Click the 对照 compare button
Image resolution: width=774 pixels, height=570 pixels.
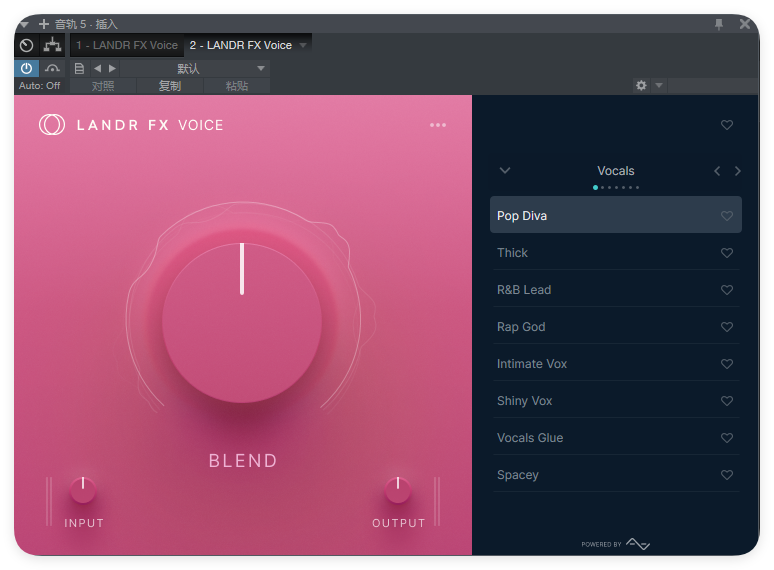(x=103, y=86)
